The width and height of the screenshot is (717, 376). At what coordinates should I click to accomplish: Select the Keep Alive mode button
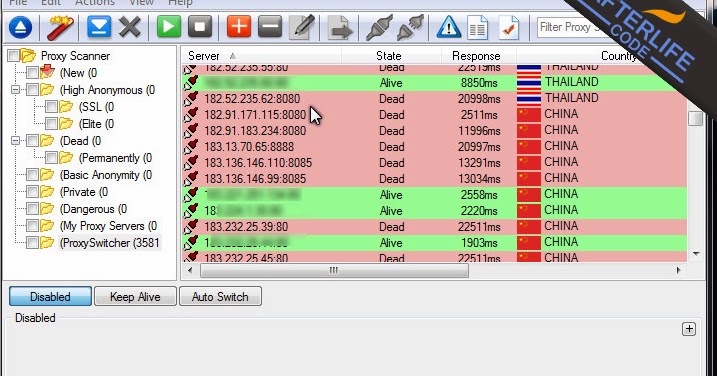[x=135, y=296]
